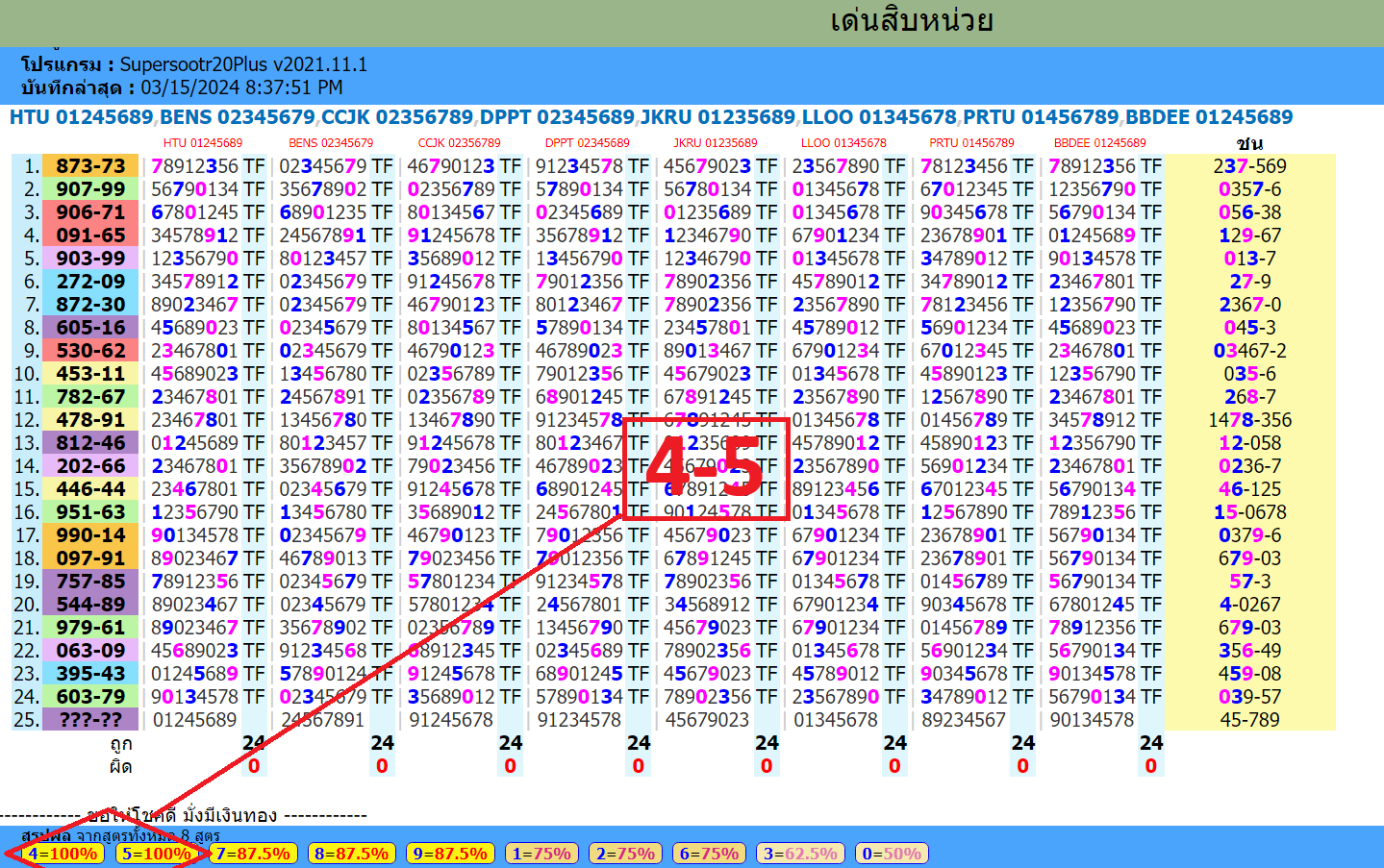Select result 979-61 in row 21
The image size is (1384, 868).
pyautogui.click(x=91, y=628)
